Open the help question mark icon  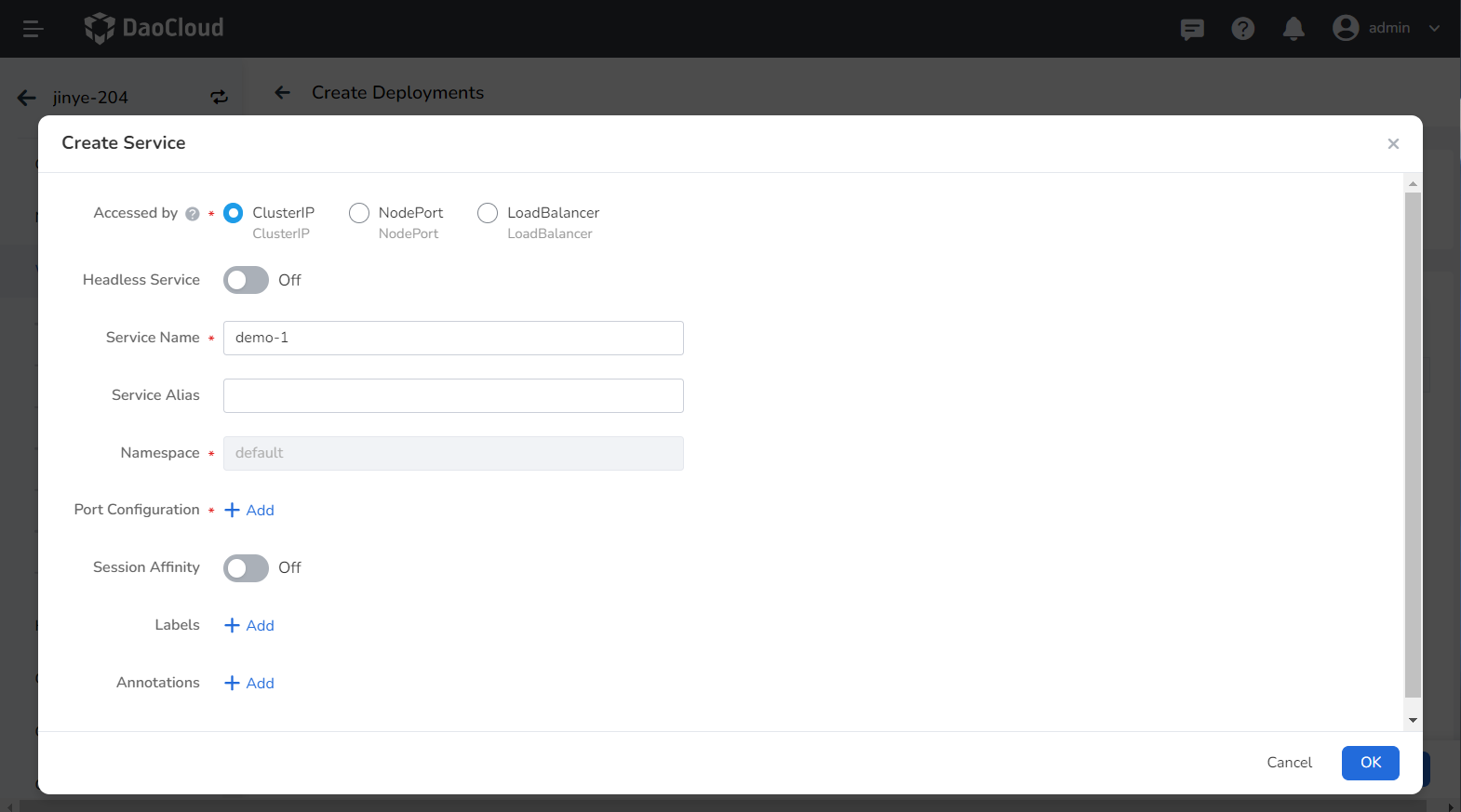[1242, 29]
